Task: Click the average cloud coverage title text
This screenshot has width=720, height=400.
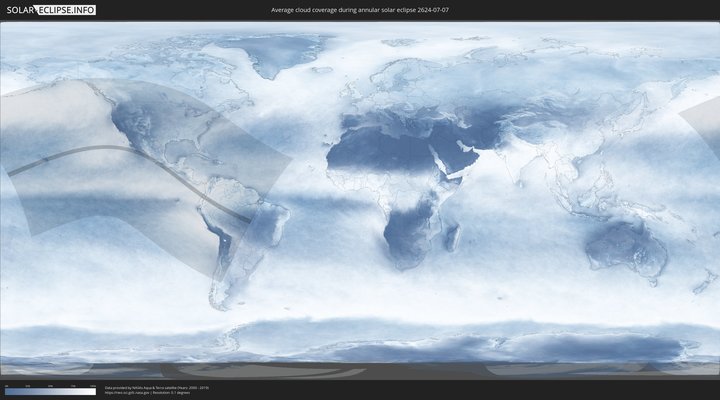Action: pos(360,10)
